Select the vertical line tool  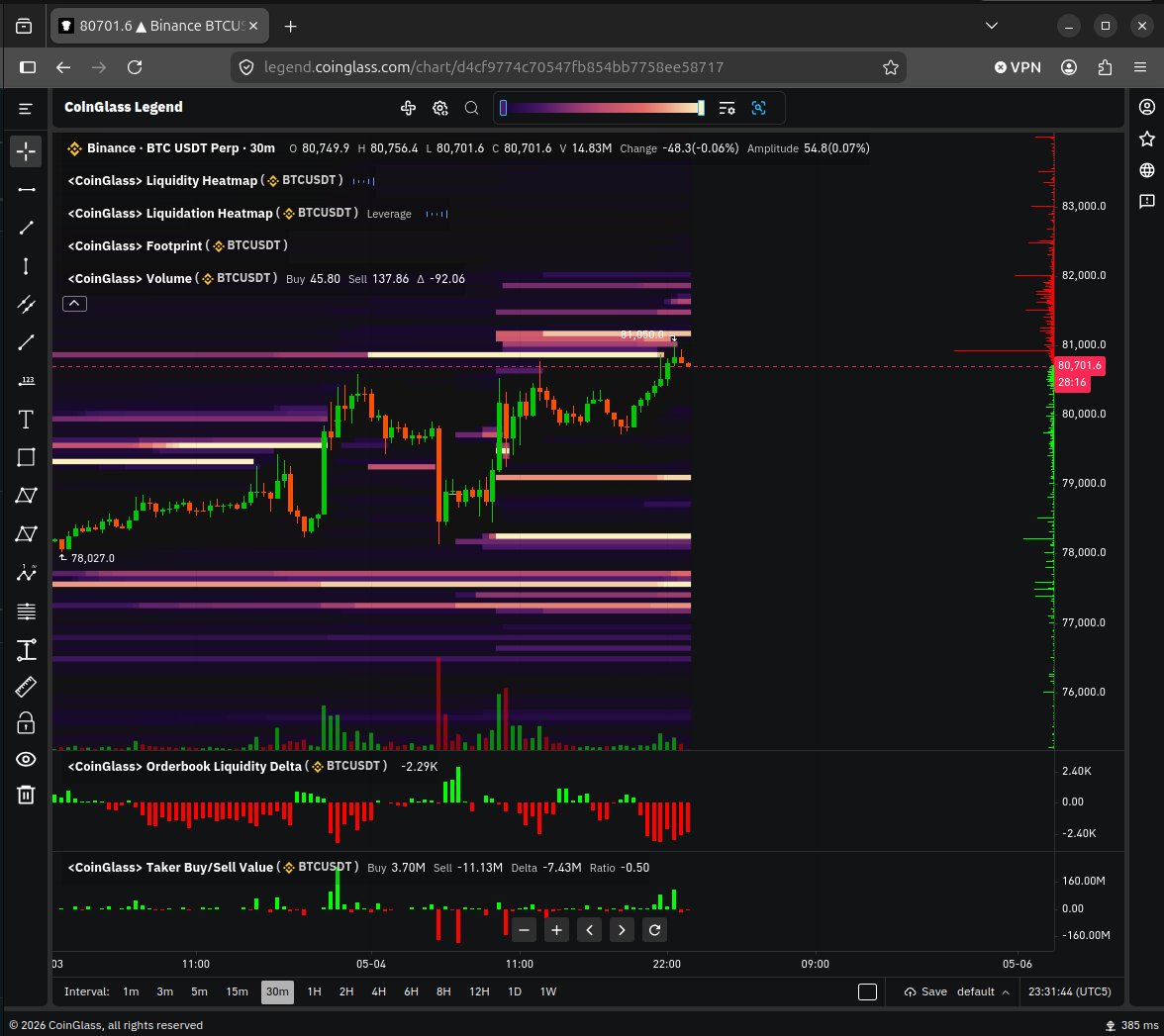point(26,266)
